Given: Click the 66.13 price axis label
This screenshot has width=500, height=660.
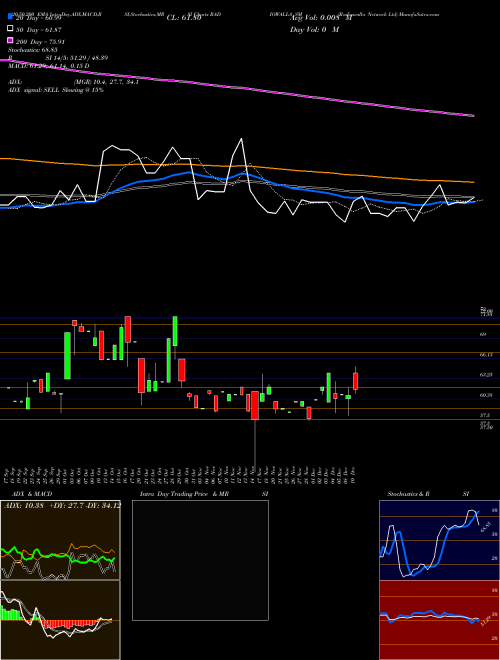Looking at the screenshot, I should point(486,355).
